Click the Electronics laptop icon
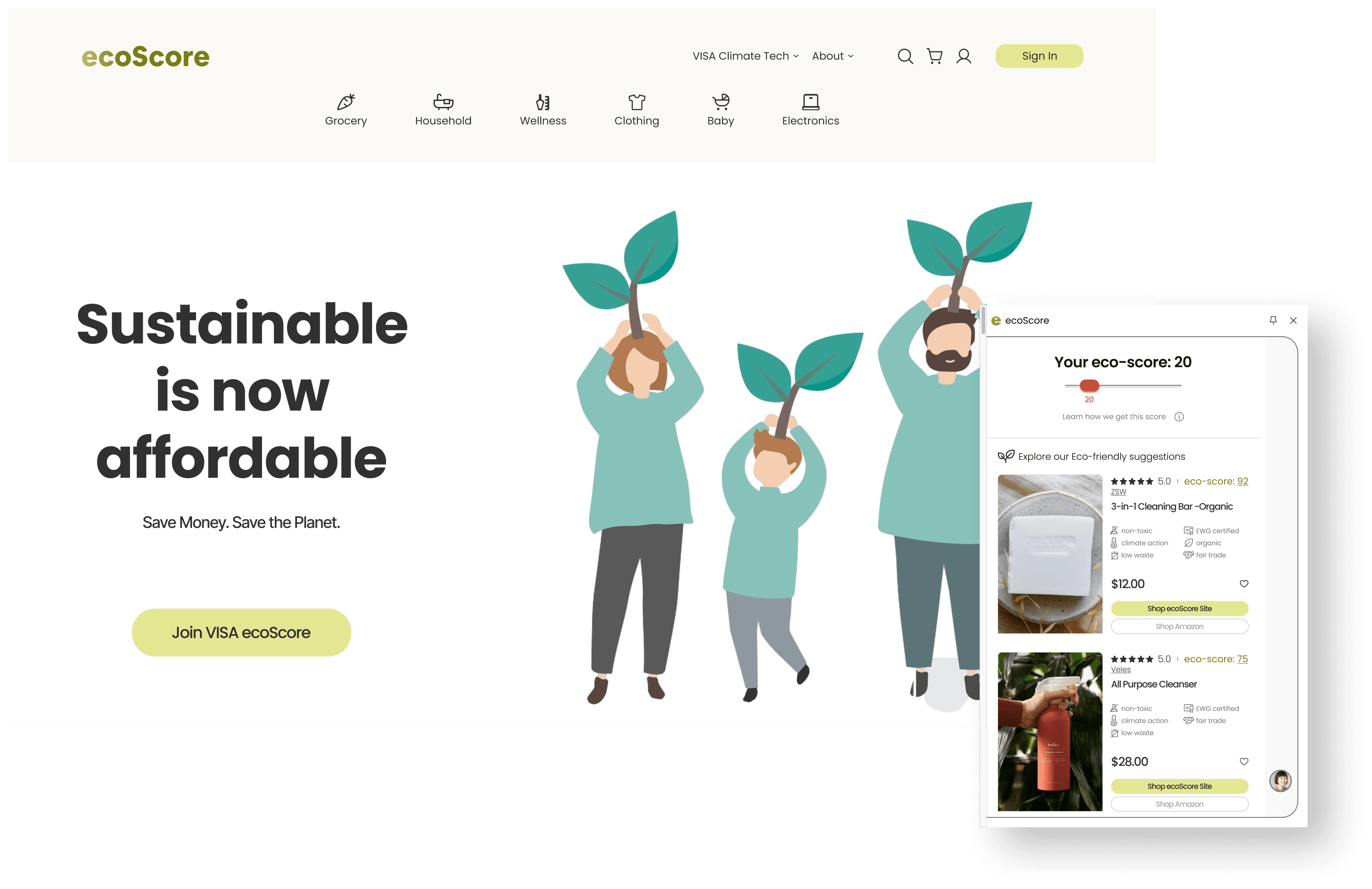The image size is (1372, 889). [x=811, y=102]
